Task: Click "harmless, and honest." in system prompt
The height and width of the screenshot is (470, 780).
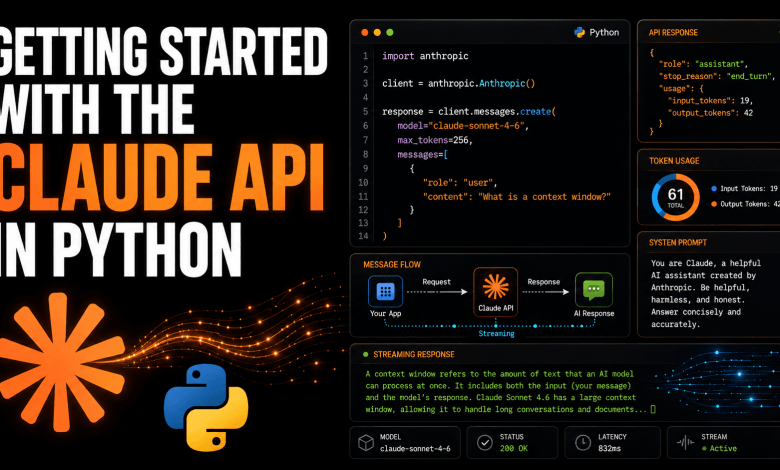Action: [698, 300]
